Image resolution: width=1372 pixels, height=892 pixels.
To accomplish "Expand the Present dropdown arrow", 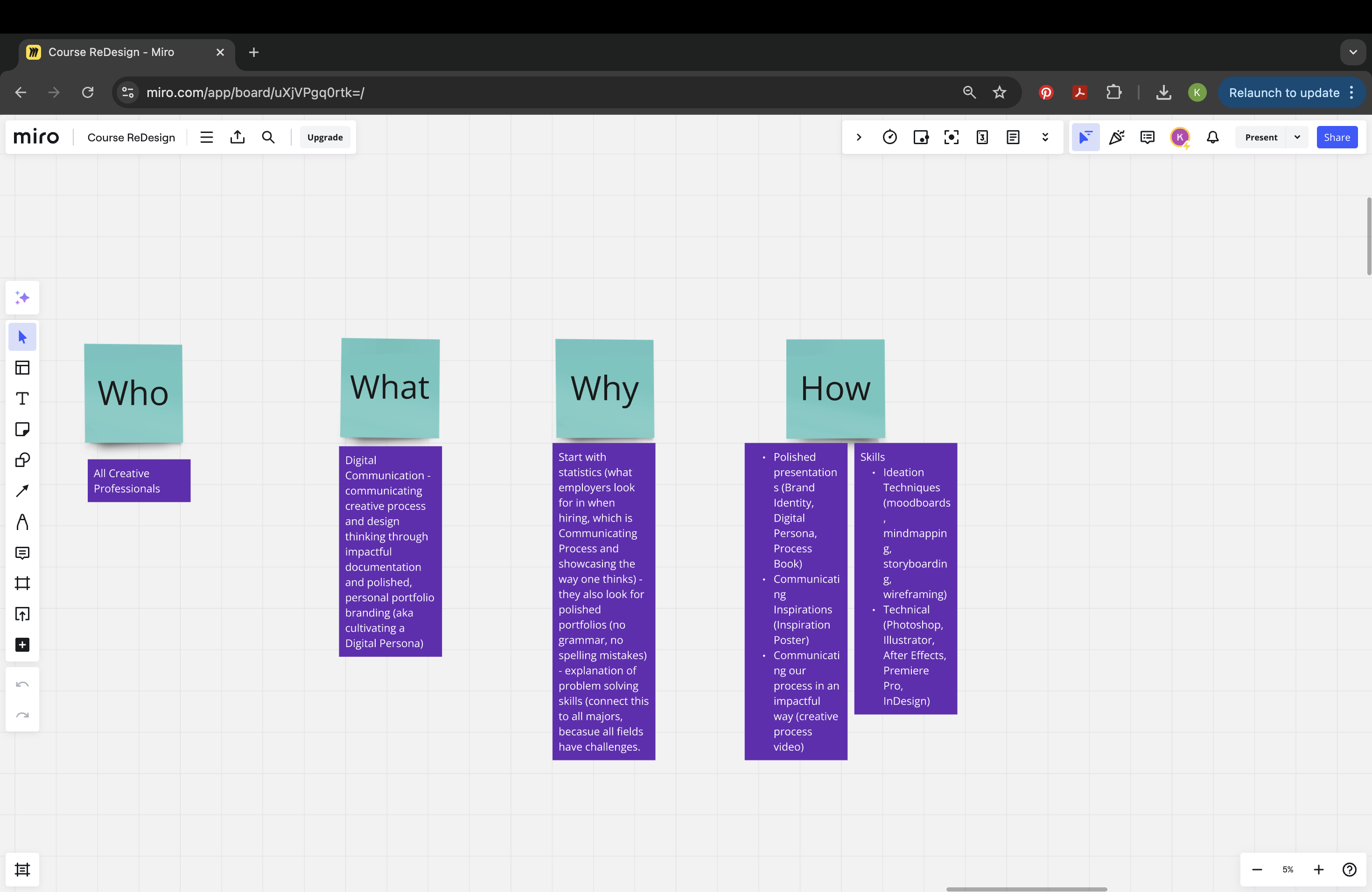I will click(x=1297, y=137).
